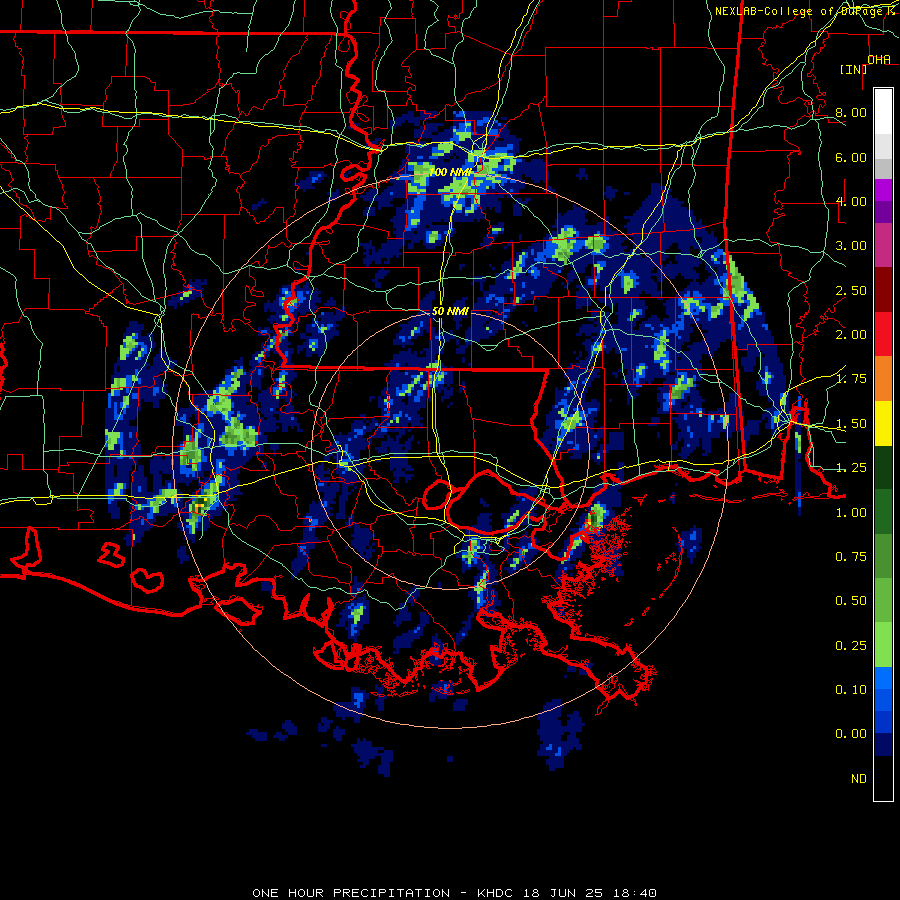Click the 2.50 legend value

[x=851, y=290]
